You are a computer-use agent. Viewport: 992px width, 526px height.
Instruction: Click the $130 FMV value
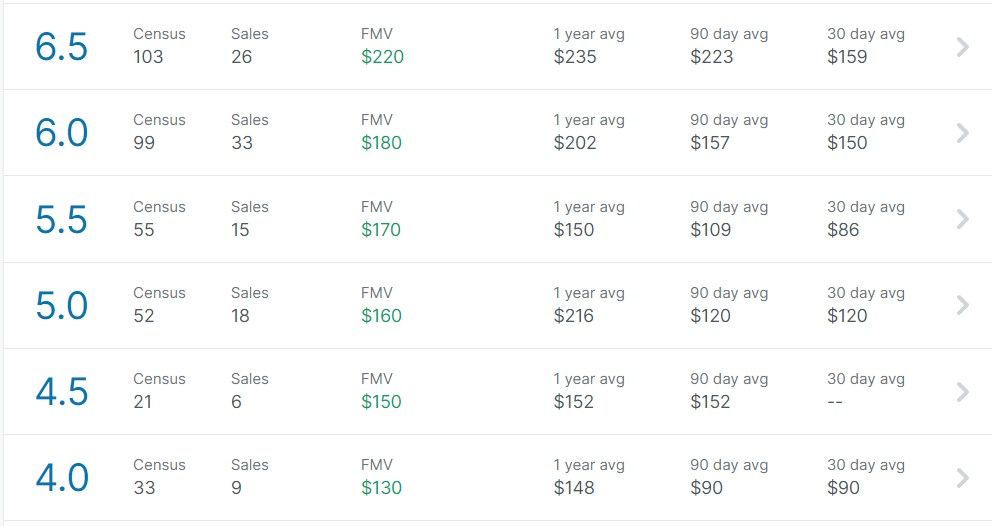coord(381,487)
